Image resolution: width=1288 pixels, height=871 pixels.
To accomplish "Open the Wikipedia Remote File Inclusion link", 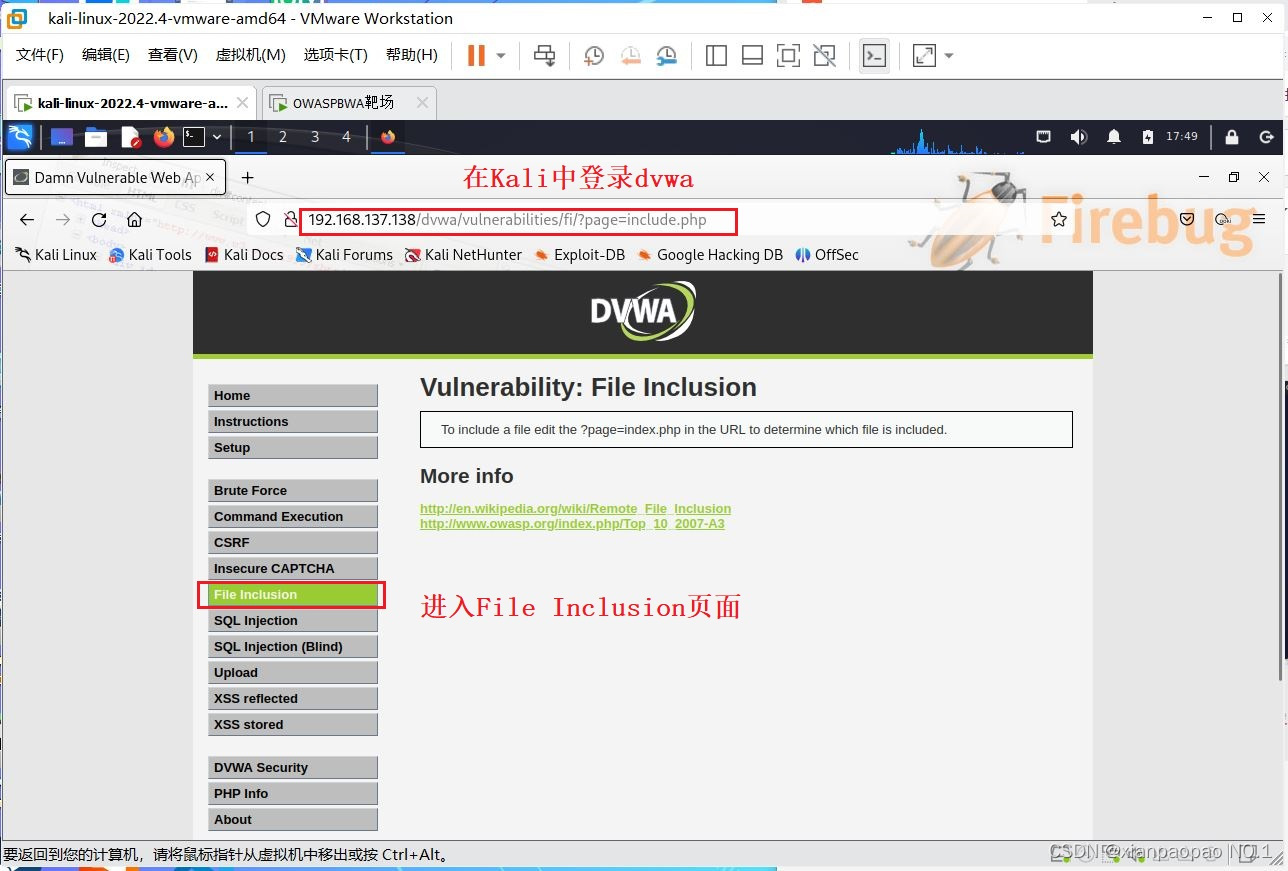I will [575, 509].
